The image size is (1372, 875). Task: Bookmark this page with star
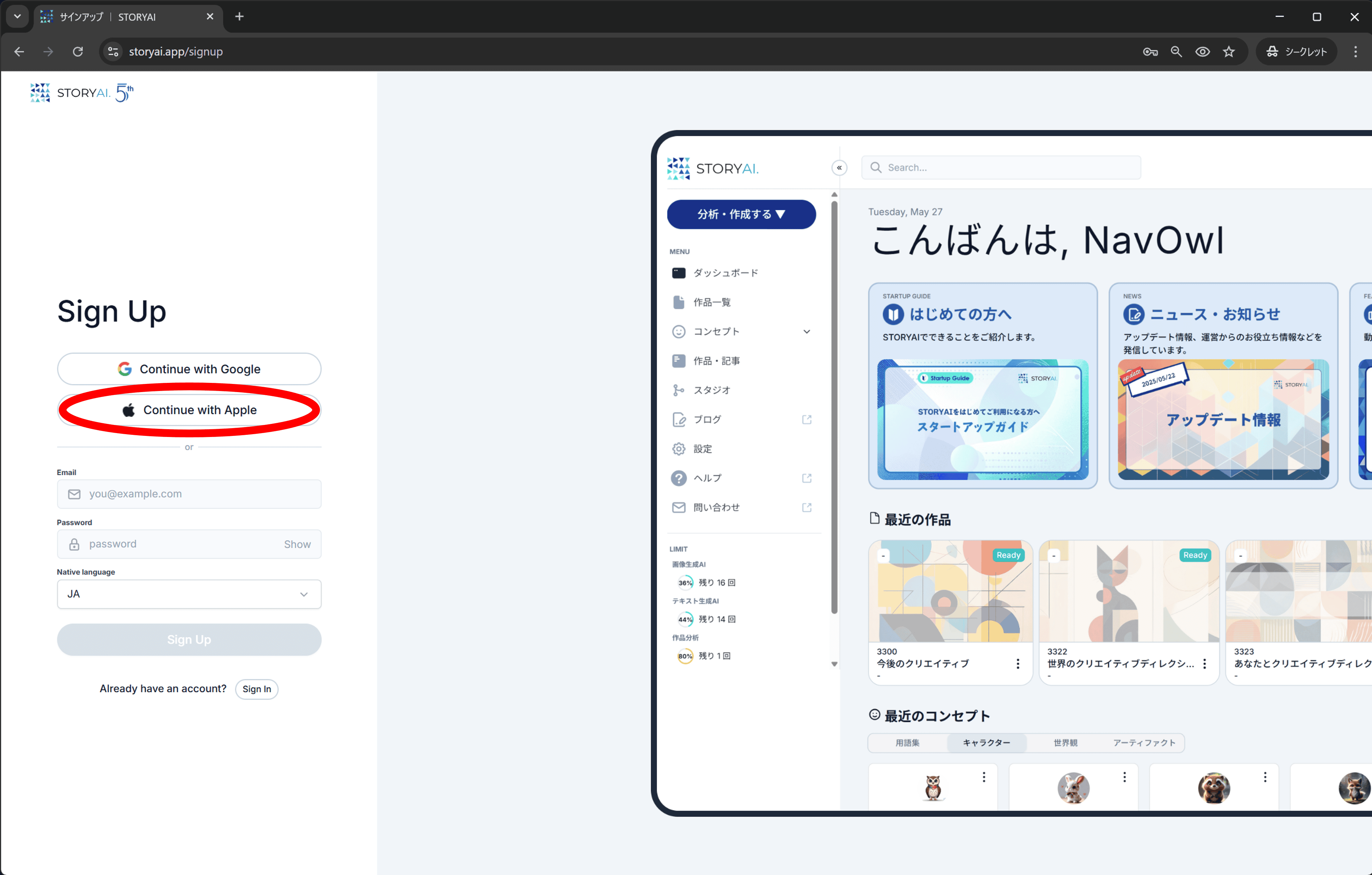click(x=1228, y=51)
